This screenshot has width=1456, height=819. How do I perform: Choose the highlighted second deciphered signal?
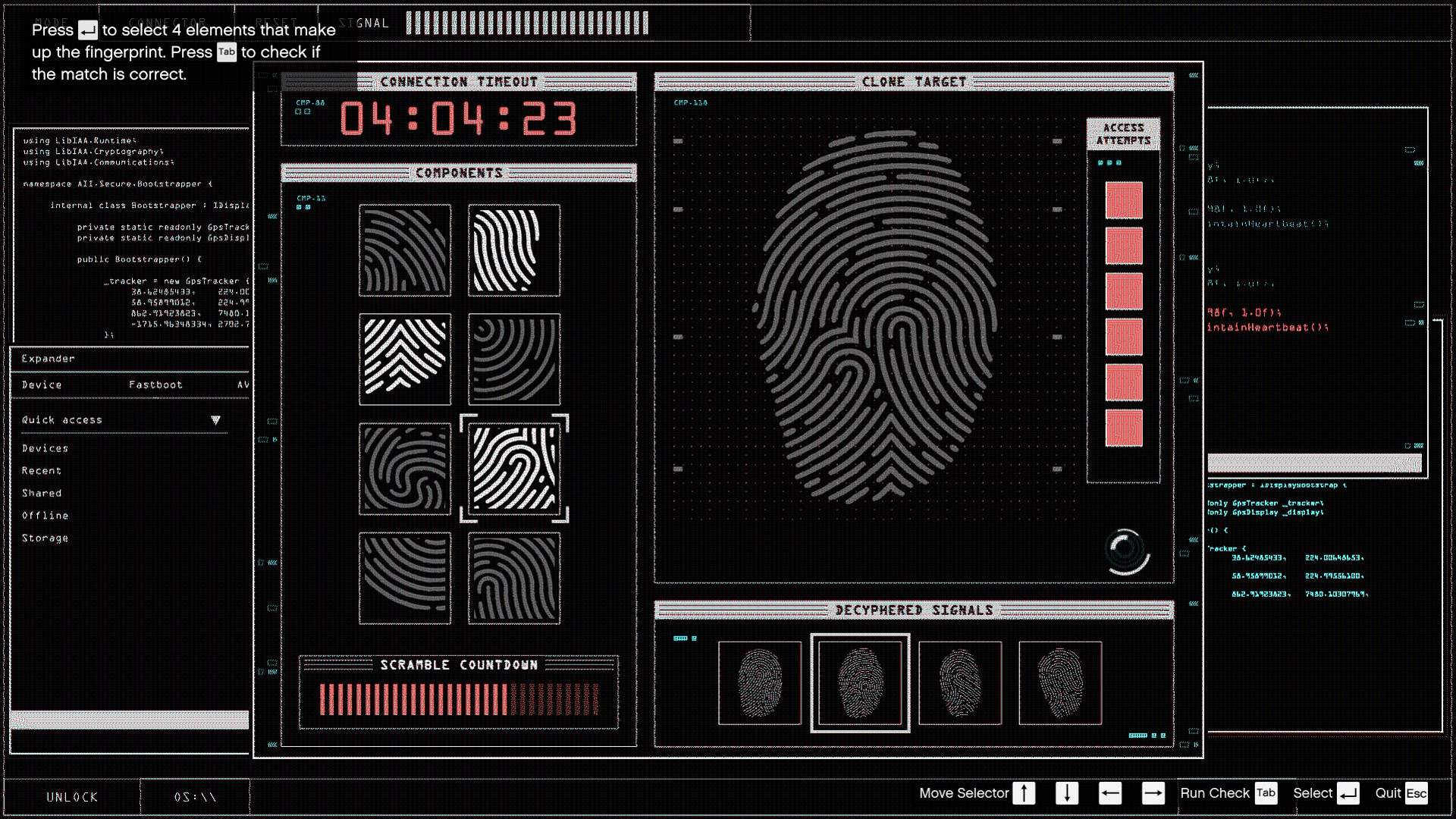tap(860, 683)
